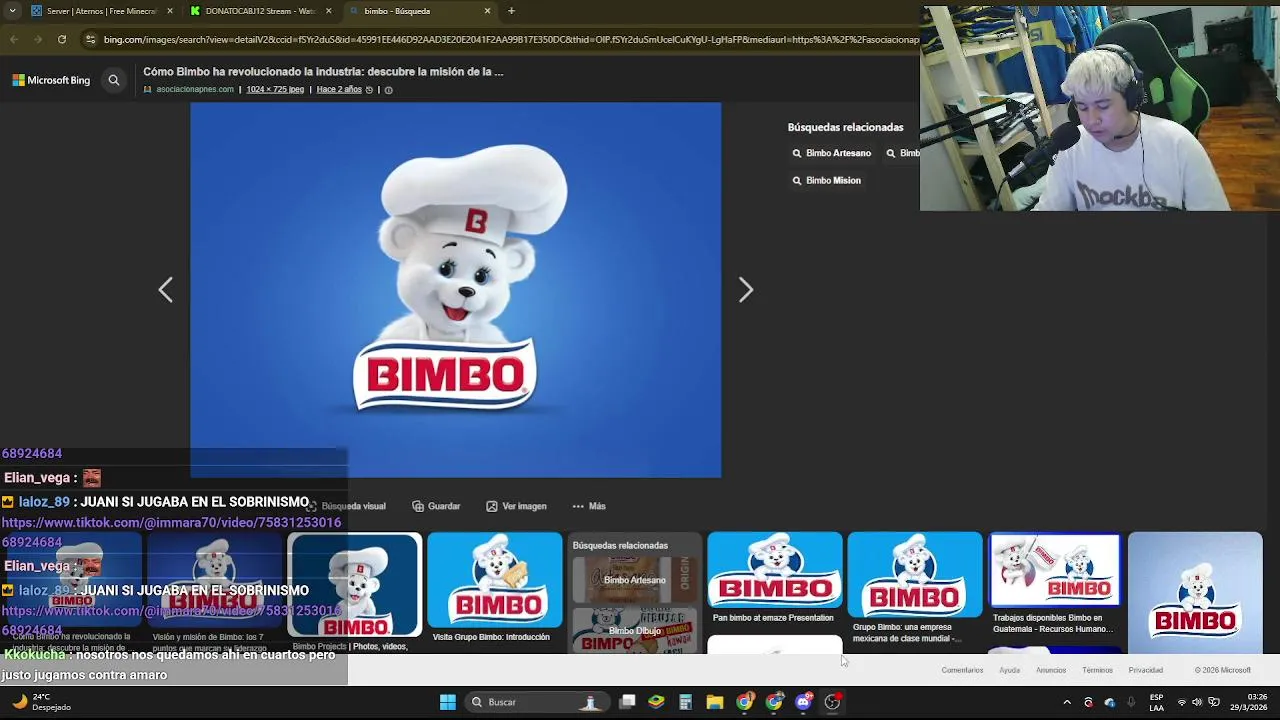Select the bimbo Búsqueda tab
This screenshot has width=1280, height=720.
420,11
